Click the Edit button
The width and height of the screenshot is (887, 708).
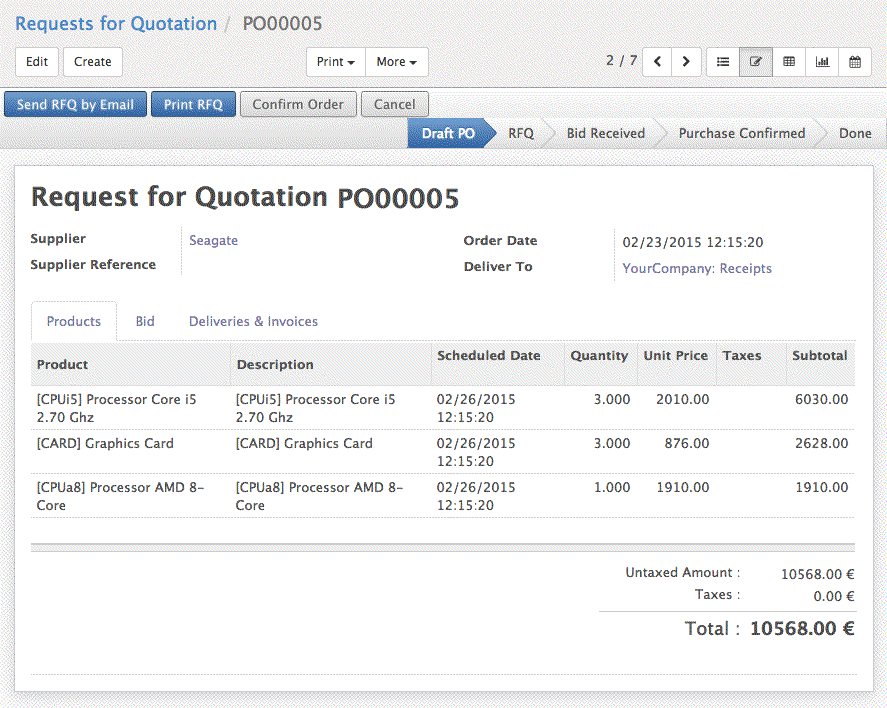click(37, 62)
